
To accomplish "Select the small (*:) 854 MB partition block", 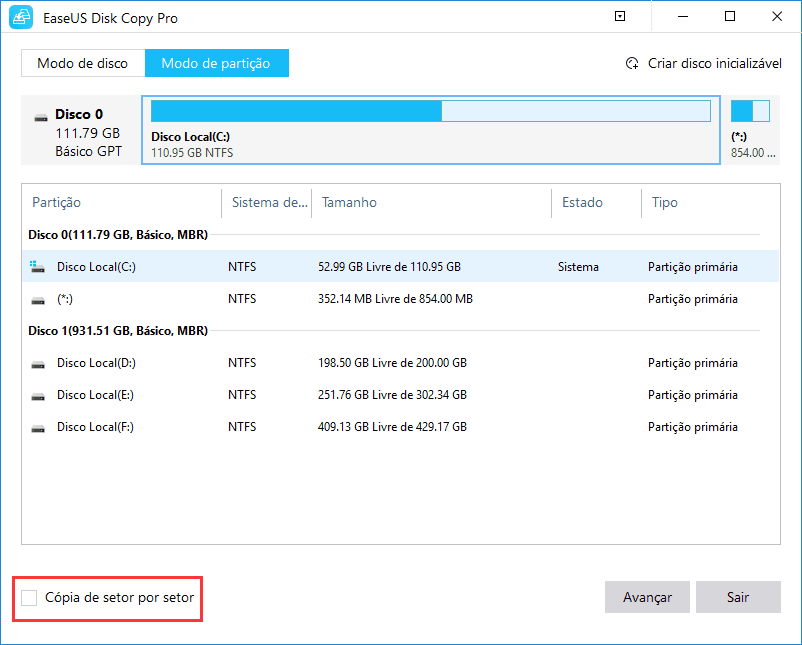I will 750,130.
